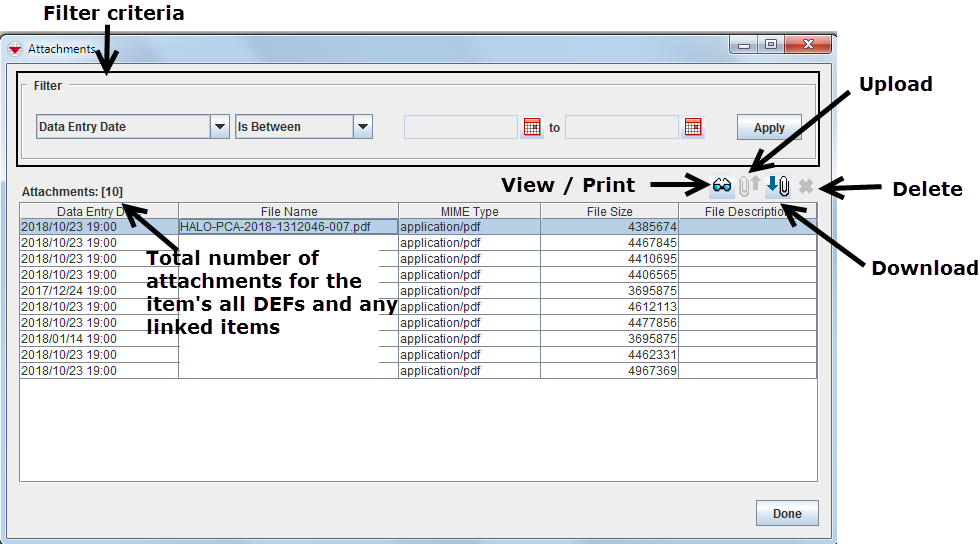Click into the start date field

tap(461, 127)
